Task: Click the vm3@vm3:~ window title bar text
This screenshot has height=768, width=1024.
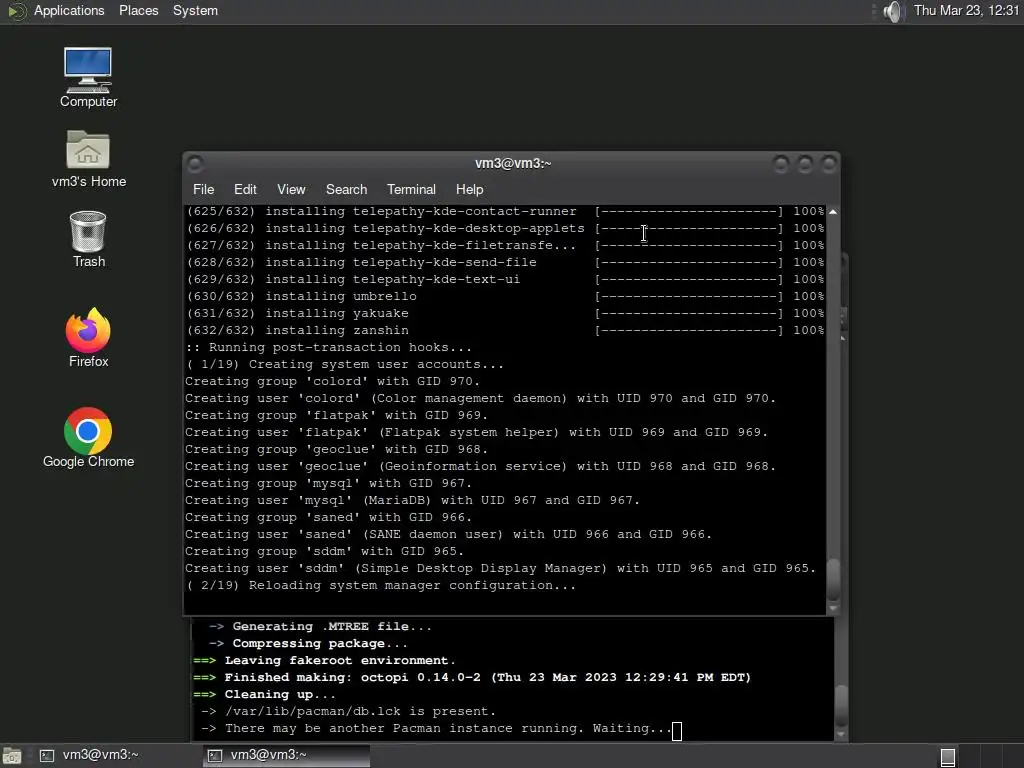Action: (x=513, y=163)
